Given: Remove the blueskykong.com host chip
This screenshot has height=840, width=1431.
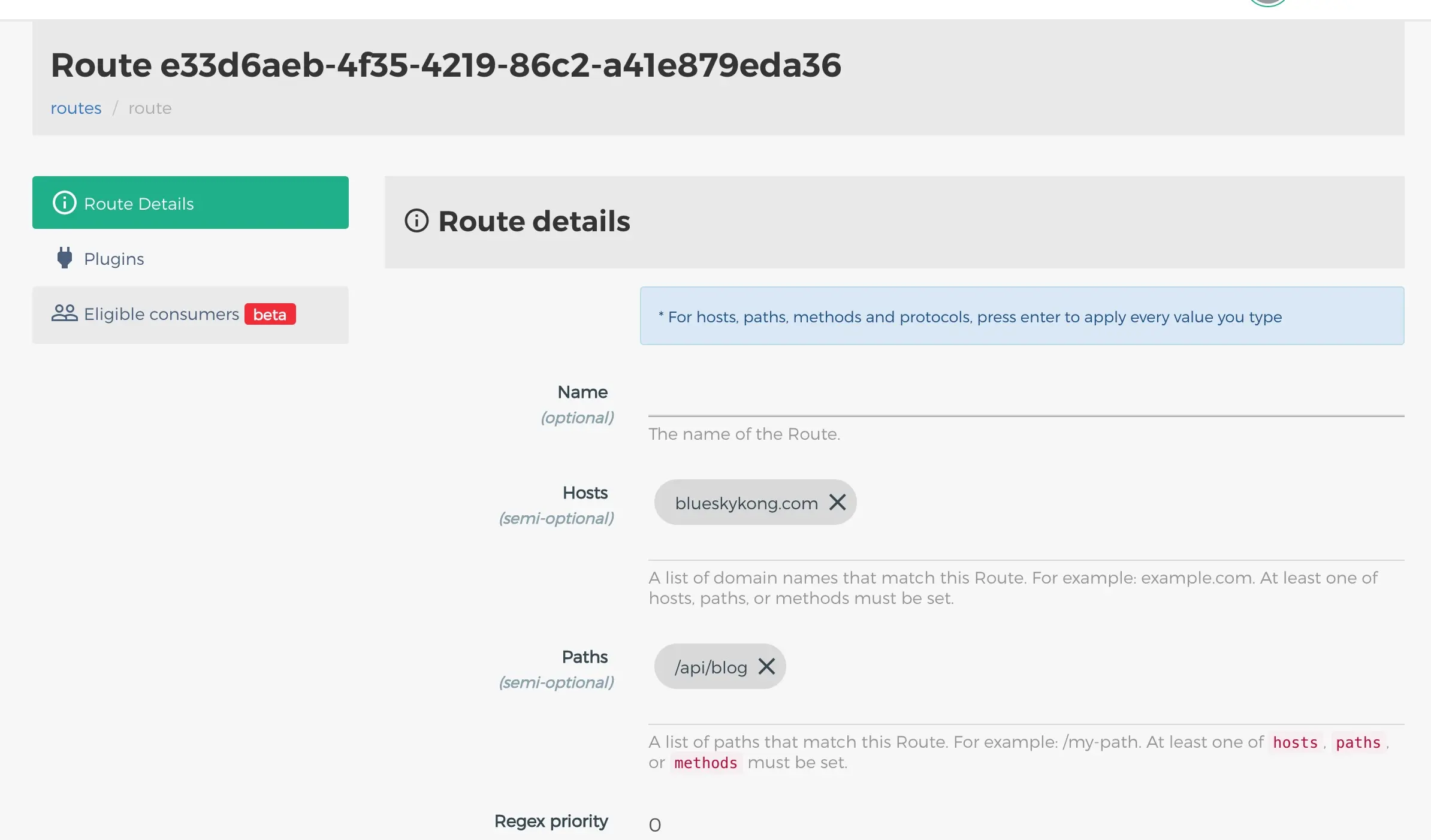Looking at the screenshot, I should (x=837, y=502).
